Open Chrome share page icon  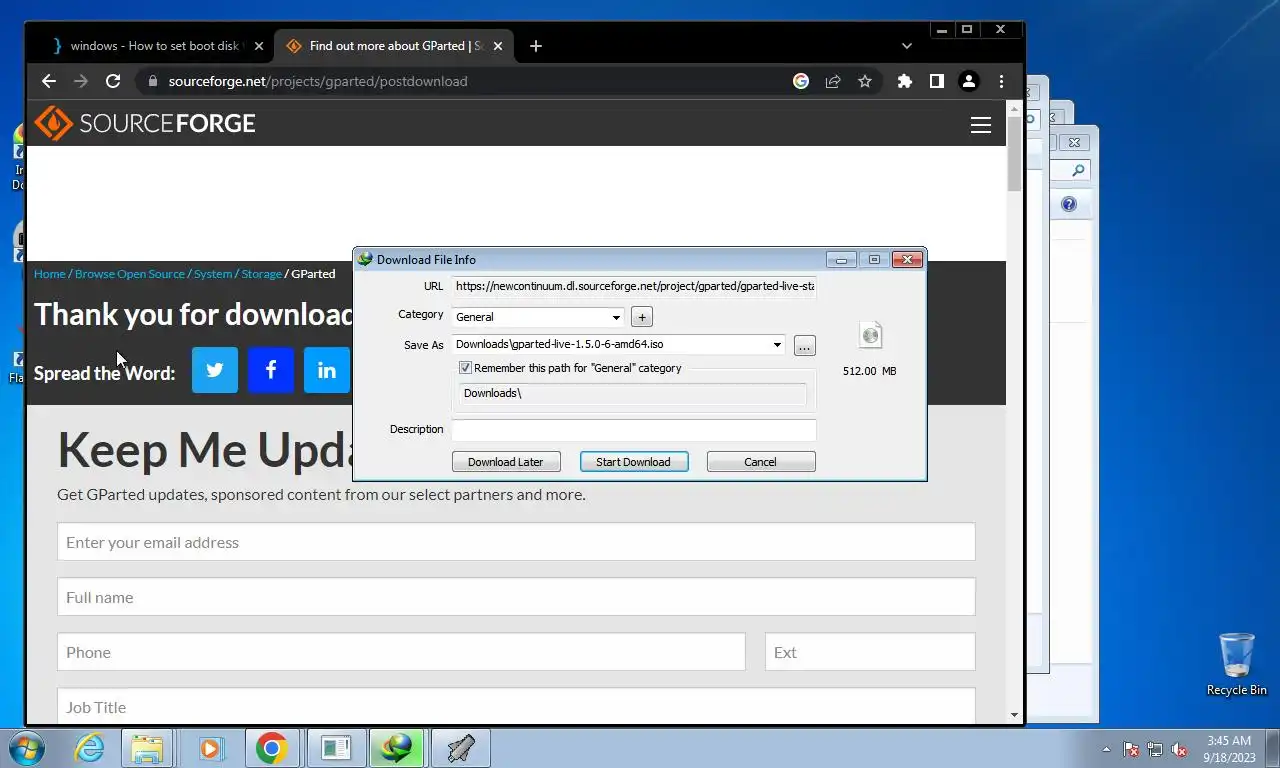833,81
